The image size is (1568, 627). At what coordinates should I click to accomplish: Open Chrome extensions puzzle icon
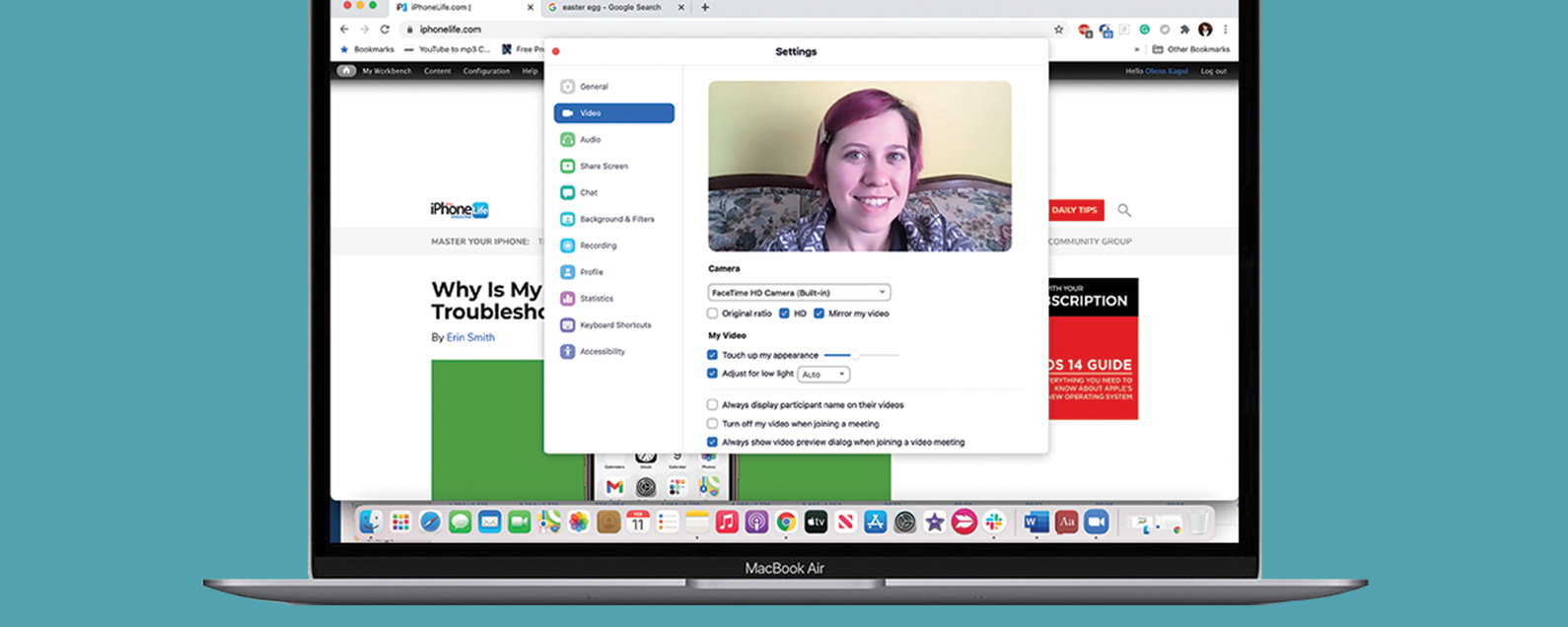tap(1184, 30)
